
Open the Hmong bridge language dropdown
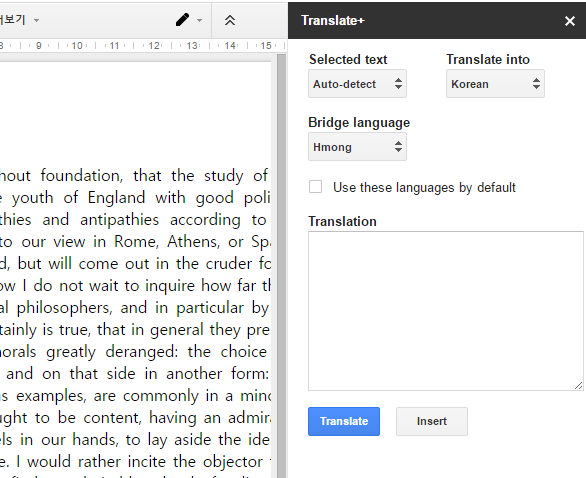tap(357, 147)
